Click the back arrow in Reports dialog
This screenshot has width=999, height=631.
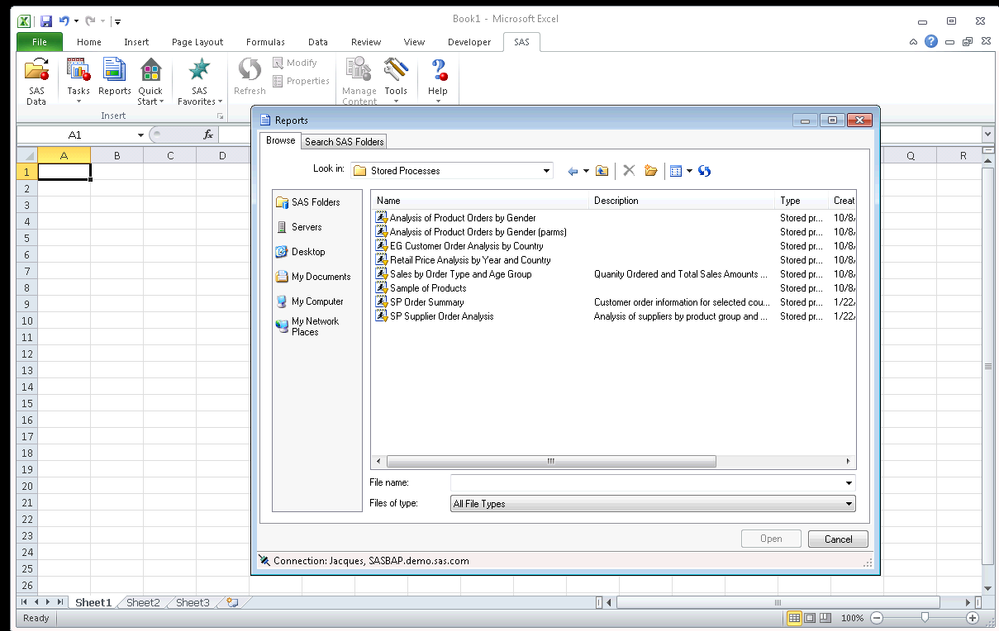(x=574, y=171)
